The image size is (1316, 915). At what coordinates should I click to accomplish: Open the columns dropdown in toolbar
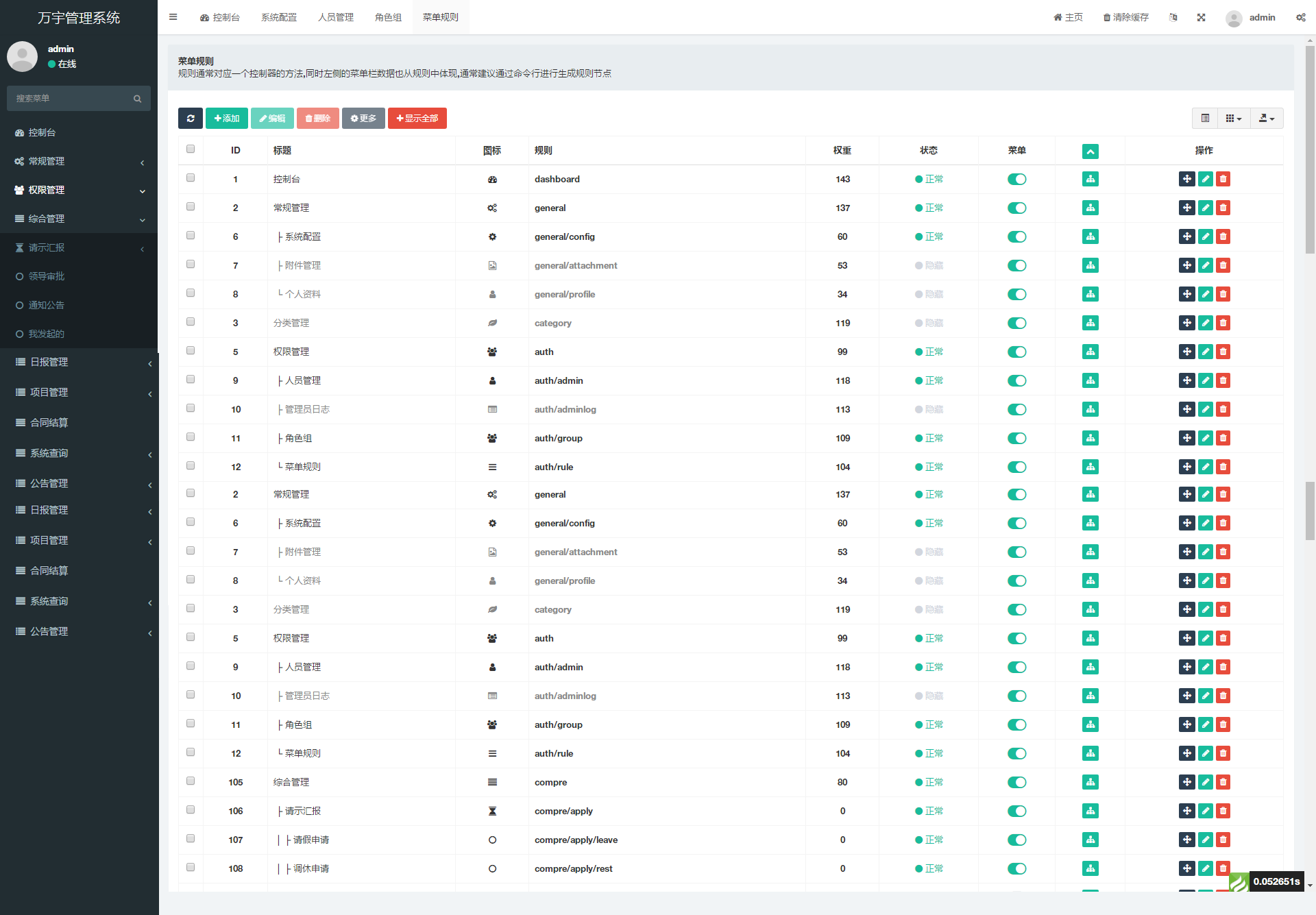click(1233, 119)
